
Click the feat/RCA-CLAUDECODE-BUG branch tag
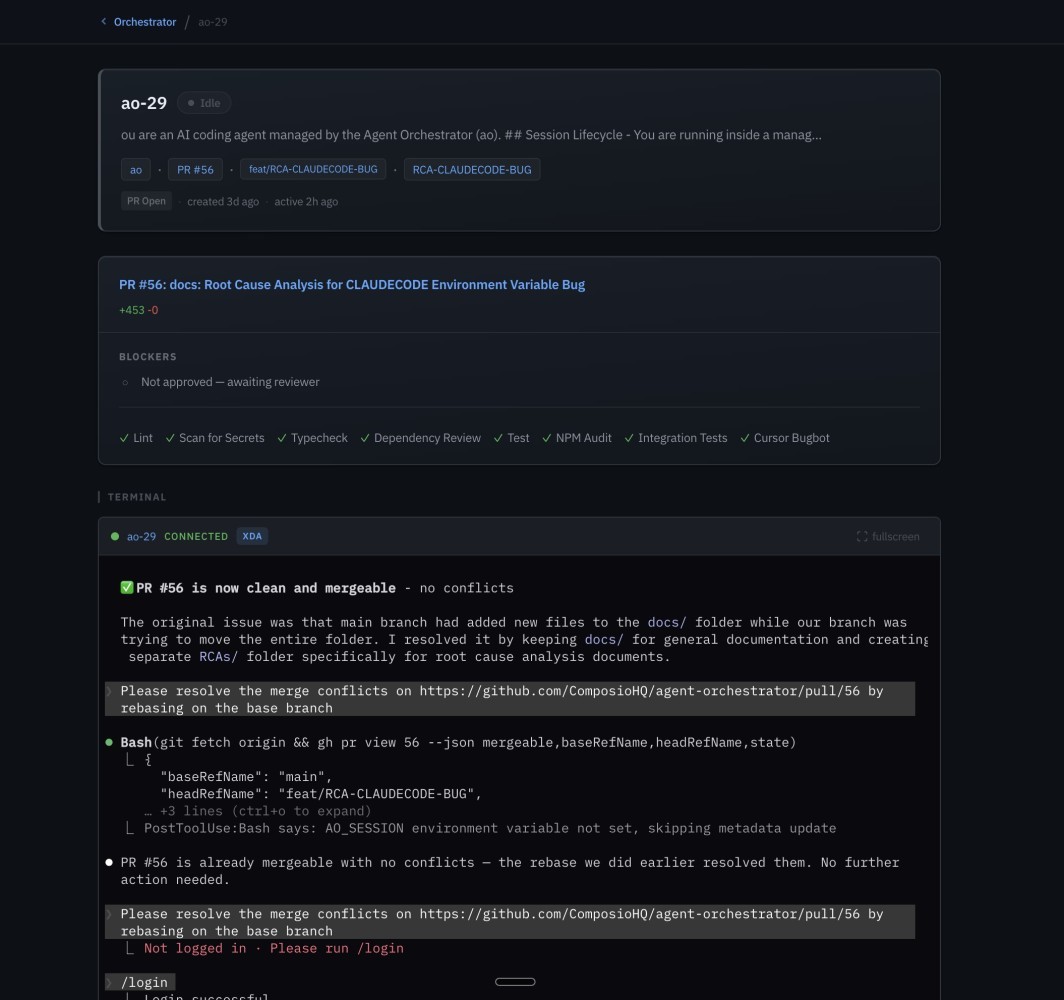pyautogui.click(x=313, y=170)
